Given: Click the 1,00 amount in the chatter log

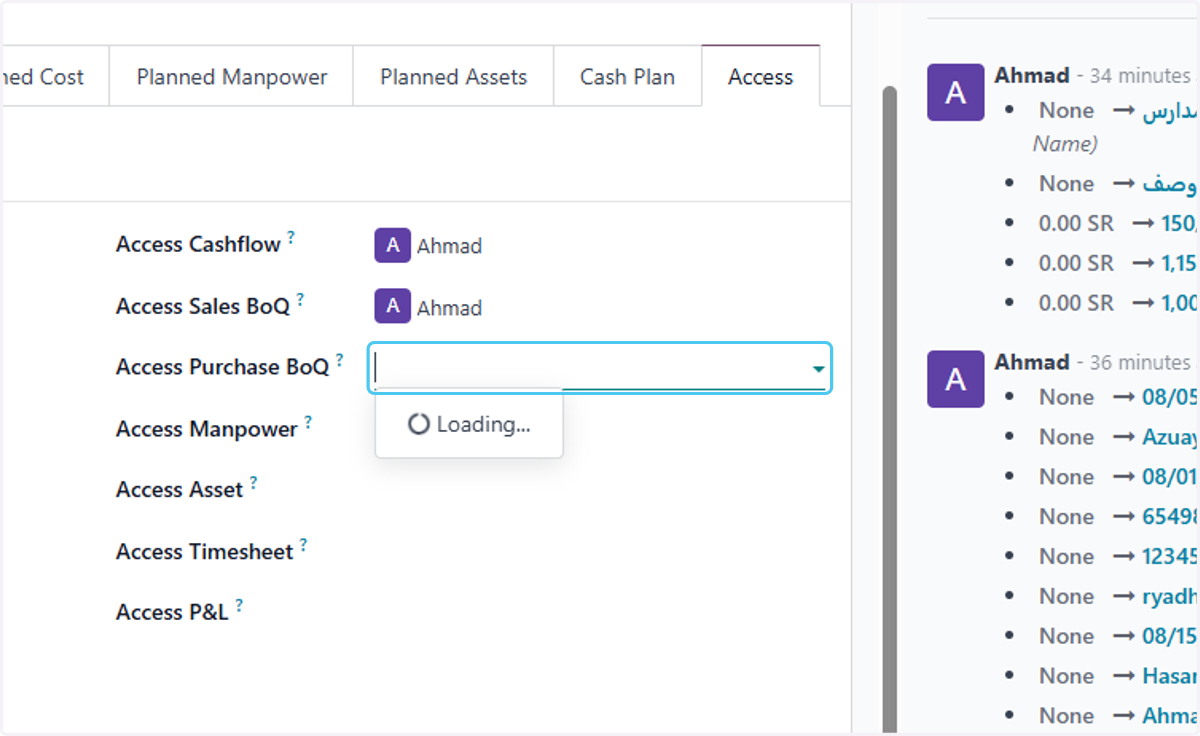Looking at the screenshot, I should tap(1180, 302).
